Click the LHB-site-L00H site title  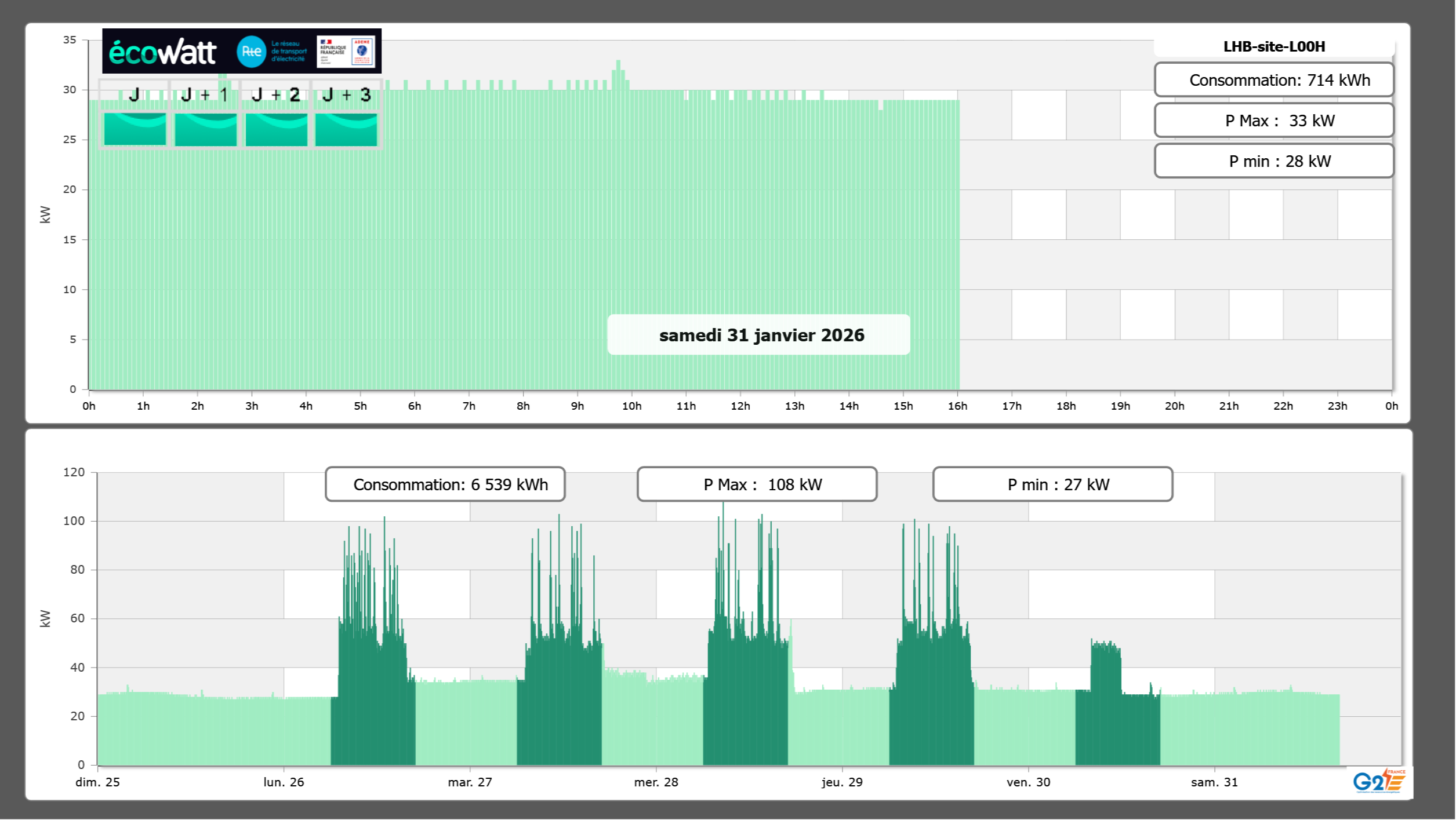point(1273,46)
